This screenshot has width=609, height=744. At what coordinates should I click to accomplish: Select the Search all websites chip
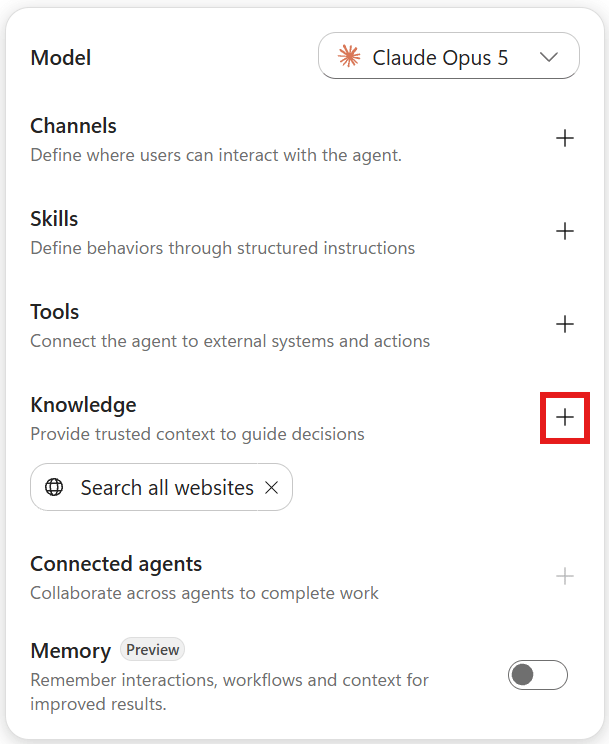coord(161,487)
